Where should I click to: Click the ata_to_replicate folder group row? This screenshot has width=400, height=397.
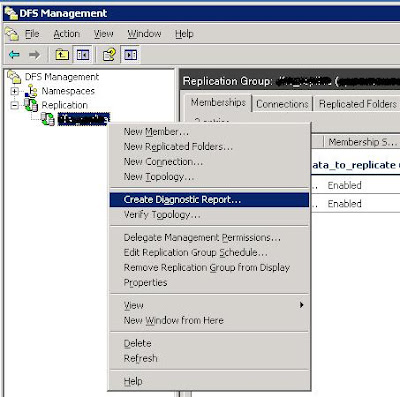tap(355, 165)
